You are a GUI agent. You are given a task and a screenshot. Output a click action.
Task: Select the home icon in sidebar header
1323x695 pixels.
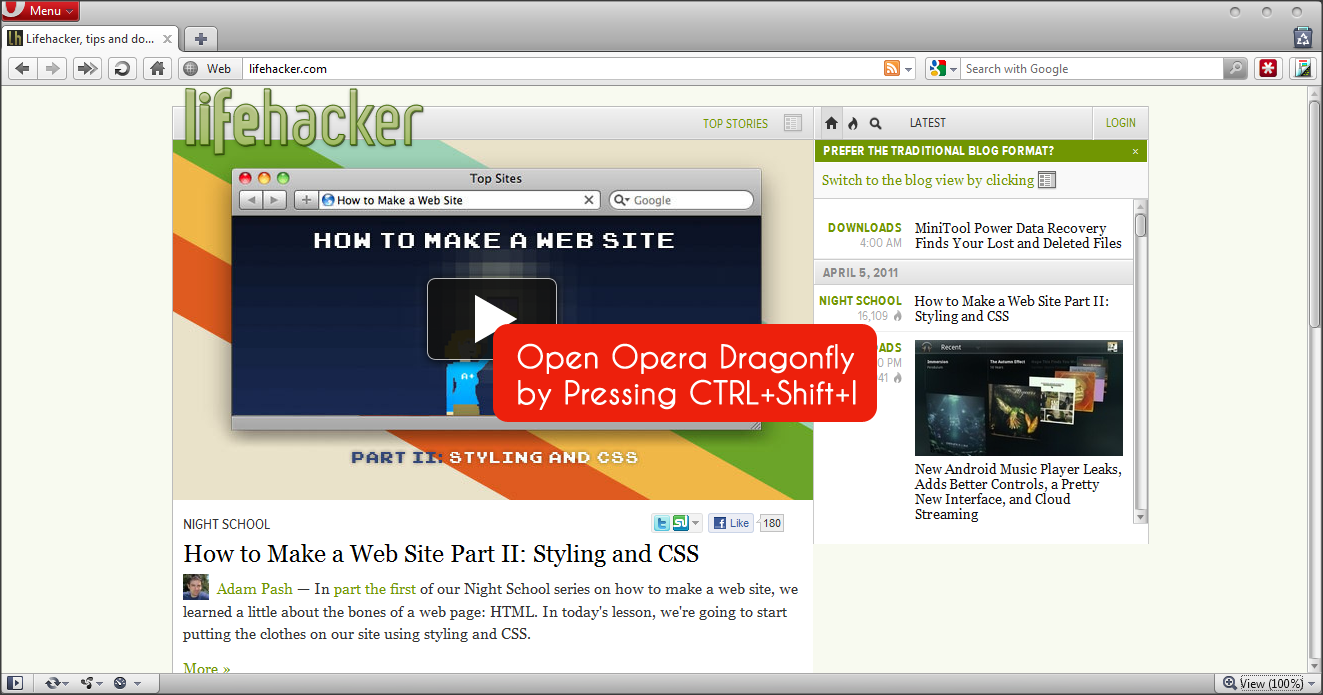[x=831, y=123]
